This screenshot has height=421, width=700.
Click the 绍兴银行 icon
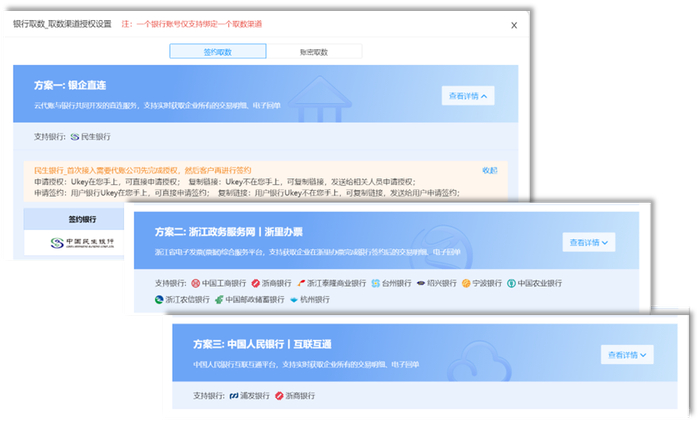click(x=421, y=283)
